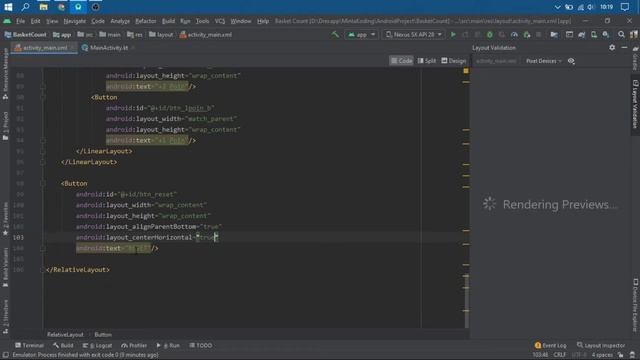
Task: Hide the Layout Validation panel with the minus icon
Action: click(624, 48)
